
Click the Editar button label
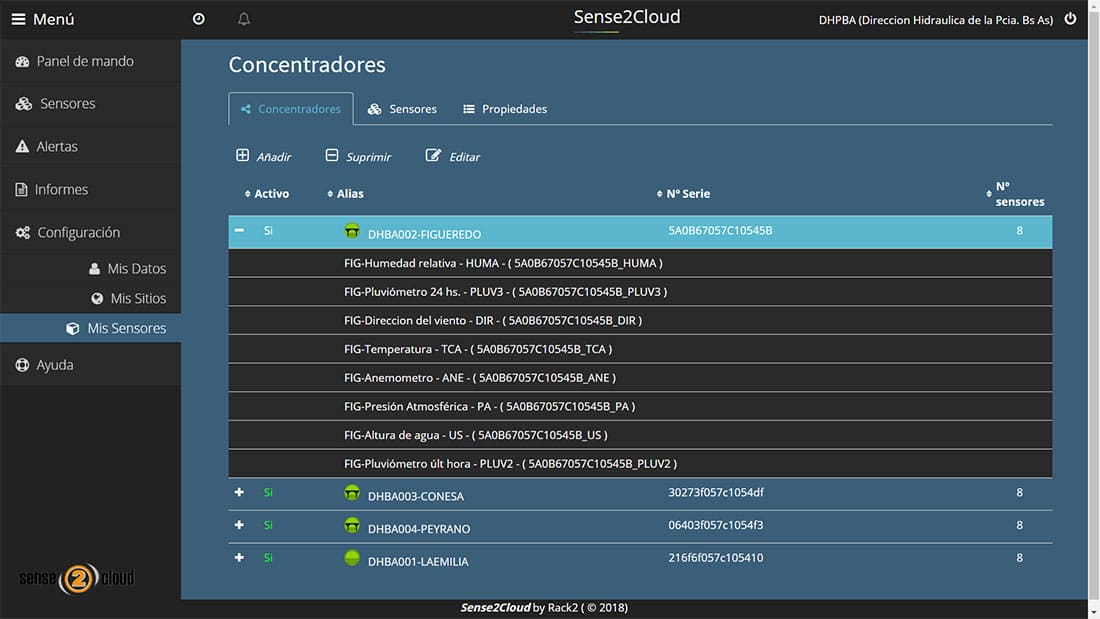pyautogui.click(x=464, y=157)
